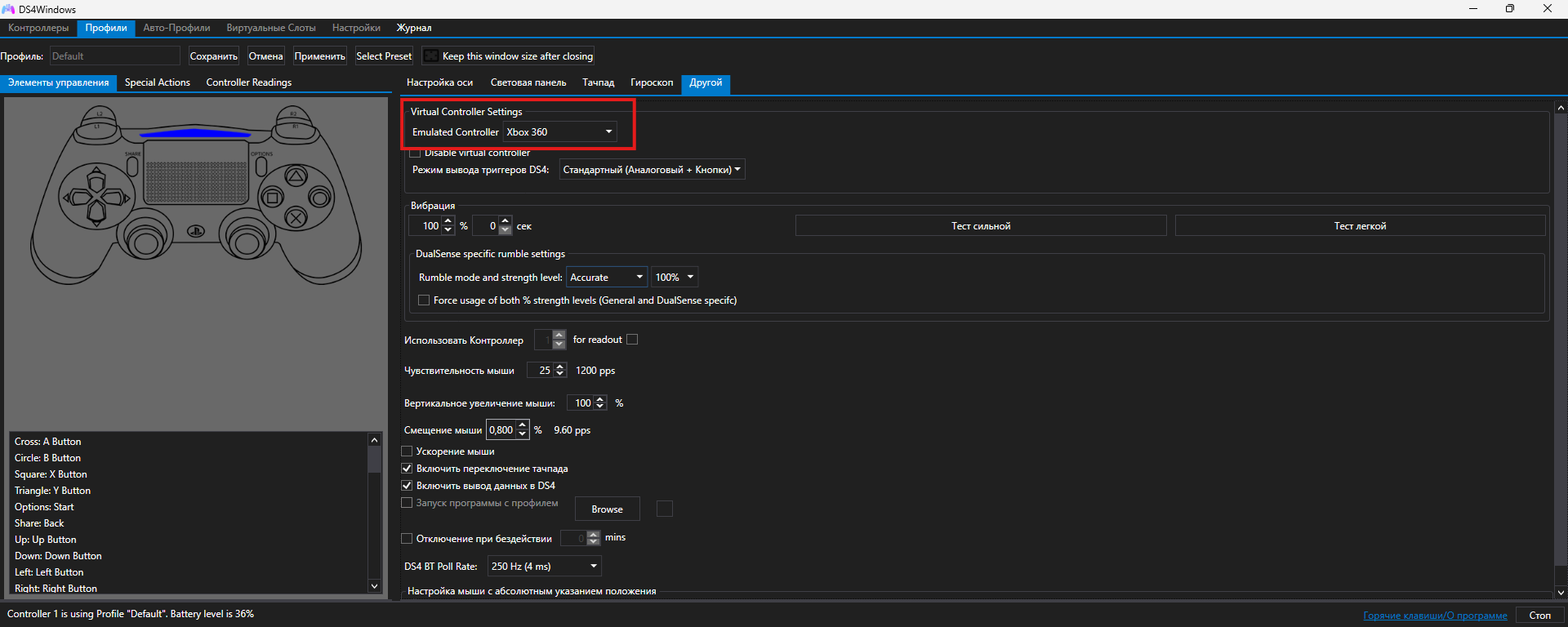Select Cross: A Button in mapping list
Screen dimensions: 1568x627
[48, 442]
